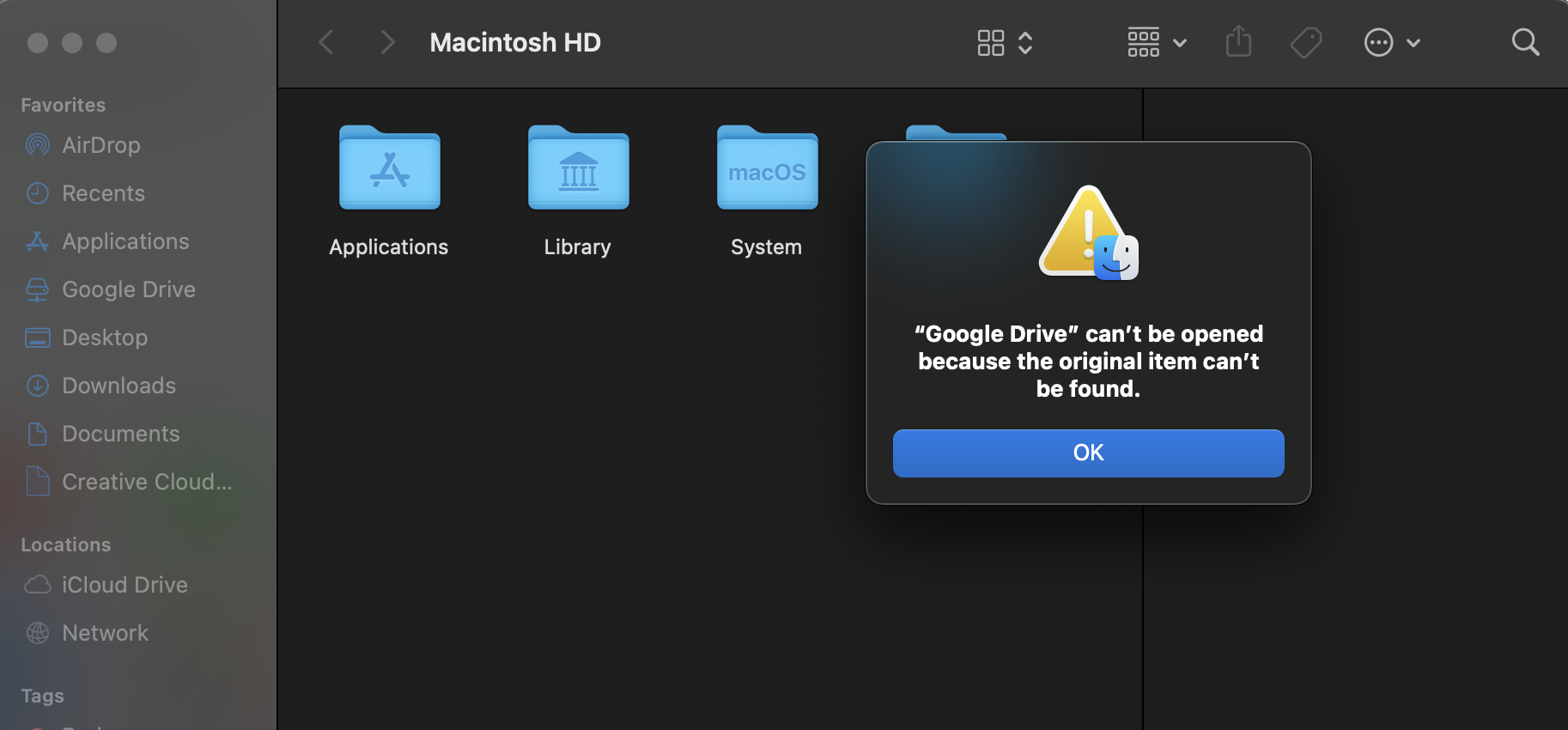
Task: Select the Library folder name label
Action: [x=578, y=247]
